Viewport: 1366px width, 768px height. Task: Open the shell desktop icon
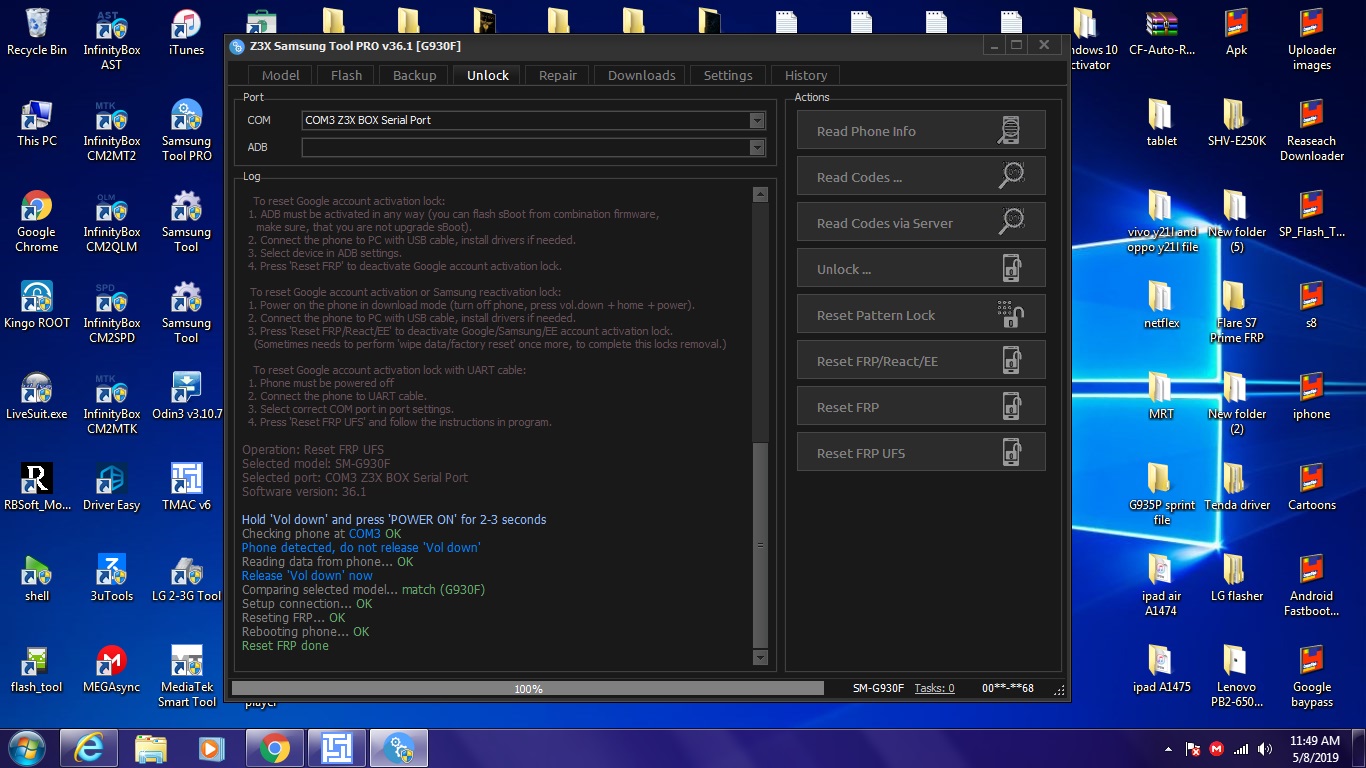pyautogui.click(x=37, y=579)
